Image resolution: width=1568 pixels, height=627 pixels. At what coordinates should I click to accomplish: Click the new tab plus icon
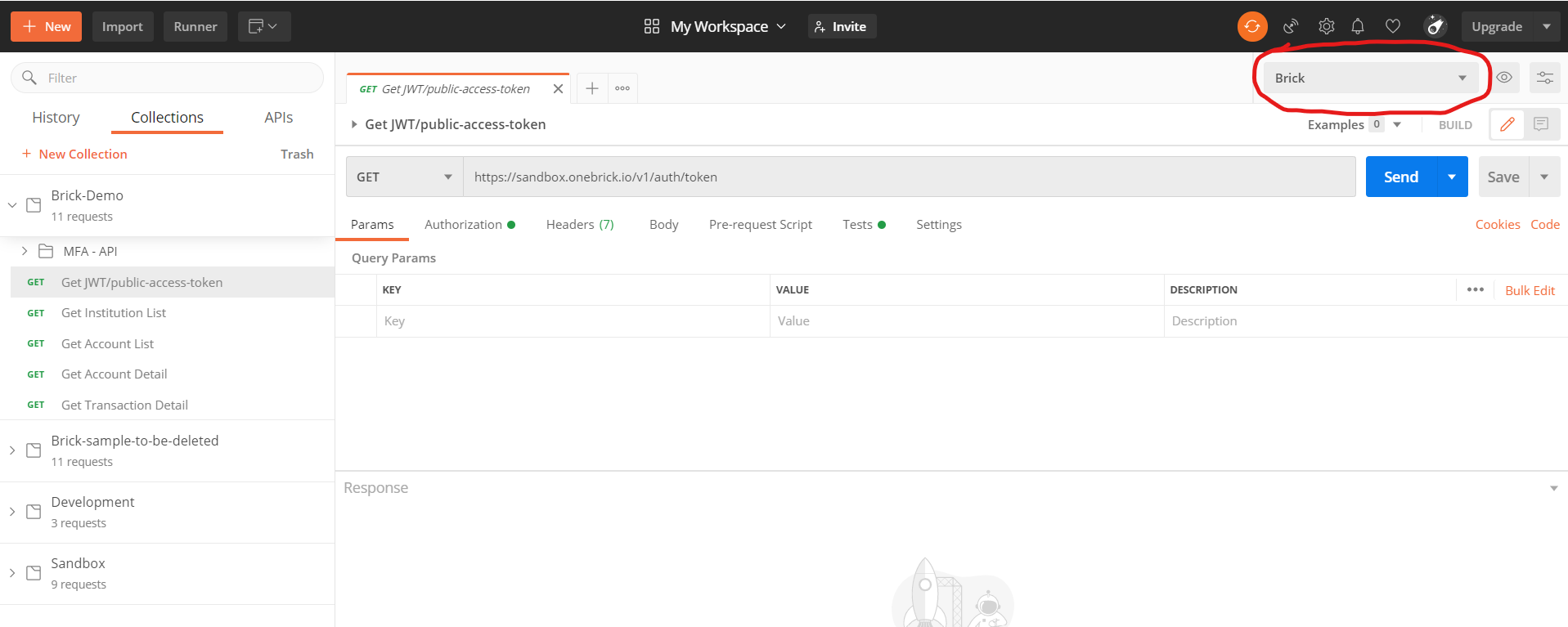click(x=592, y=88)
